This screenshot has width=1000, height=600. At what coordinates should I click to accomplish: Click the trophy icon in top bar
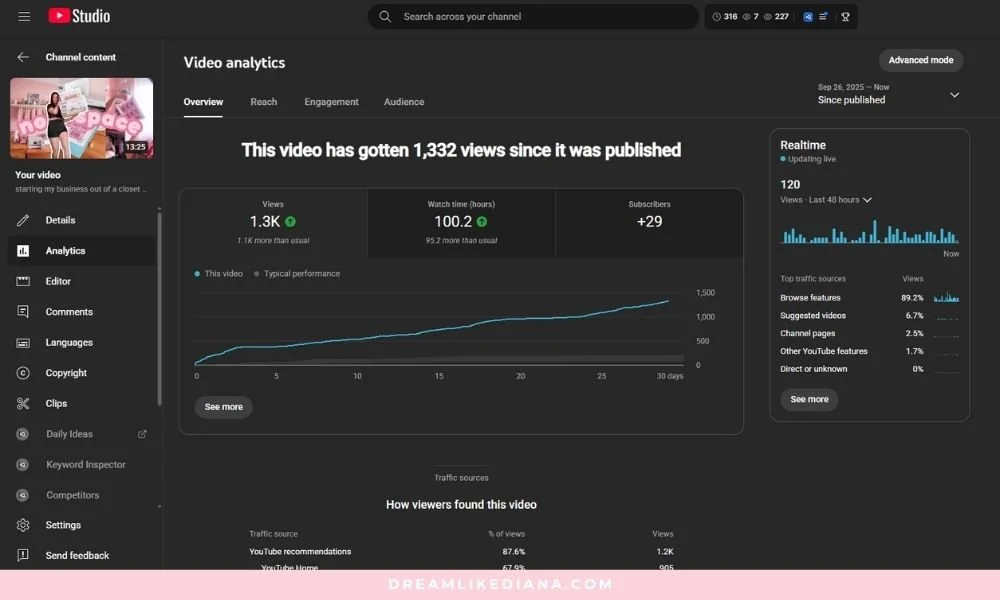[x=845, y=17]
